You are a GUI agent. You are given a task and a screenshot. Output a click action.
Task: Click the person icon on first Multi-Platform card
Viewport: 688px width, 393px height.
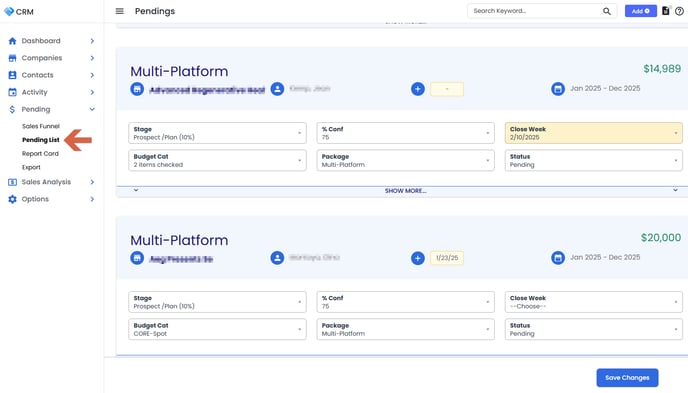(x=277, y=89)
